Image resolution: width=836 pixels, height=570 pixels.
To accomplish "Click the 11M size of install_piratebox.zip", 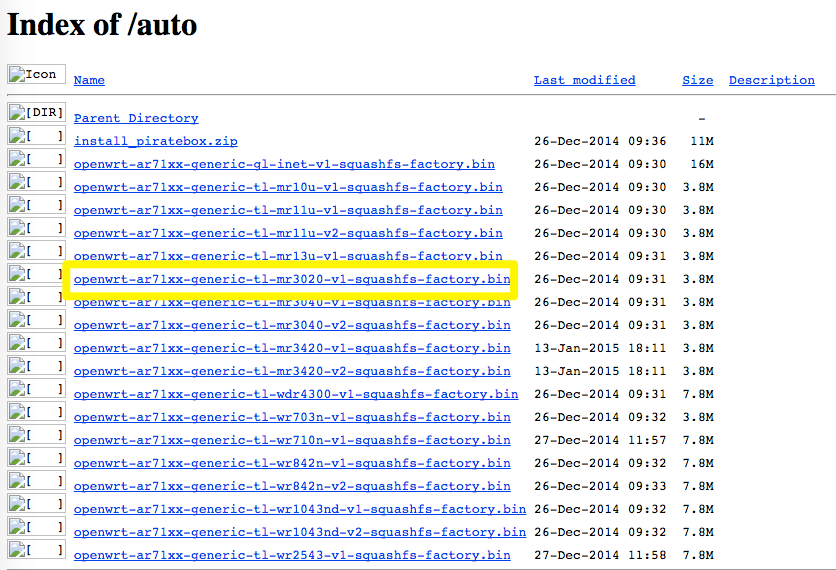I will click(702, 141).
